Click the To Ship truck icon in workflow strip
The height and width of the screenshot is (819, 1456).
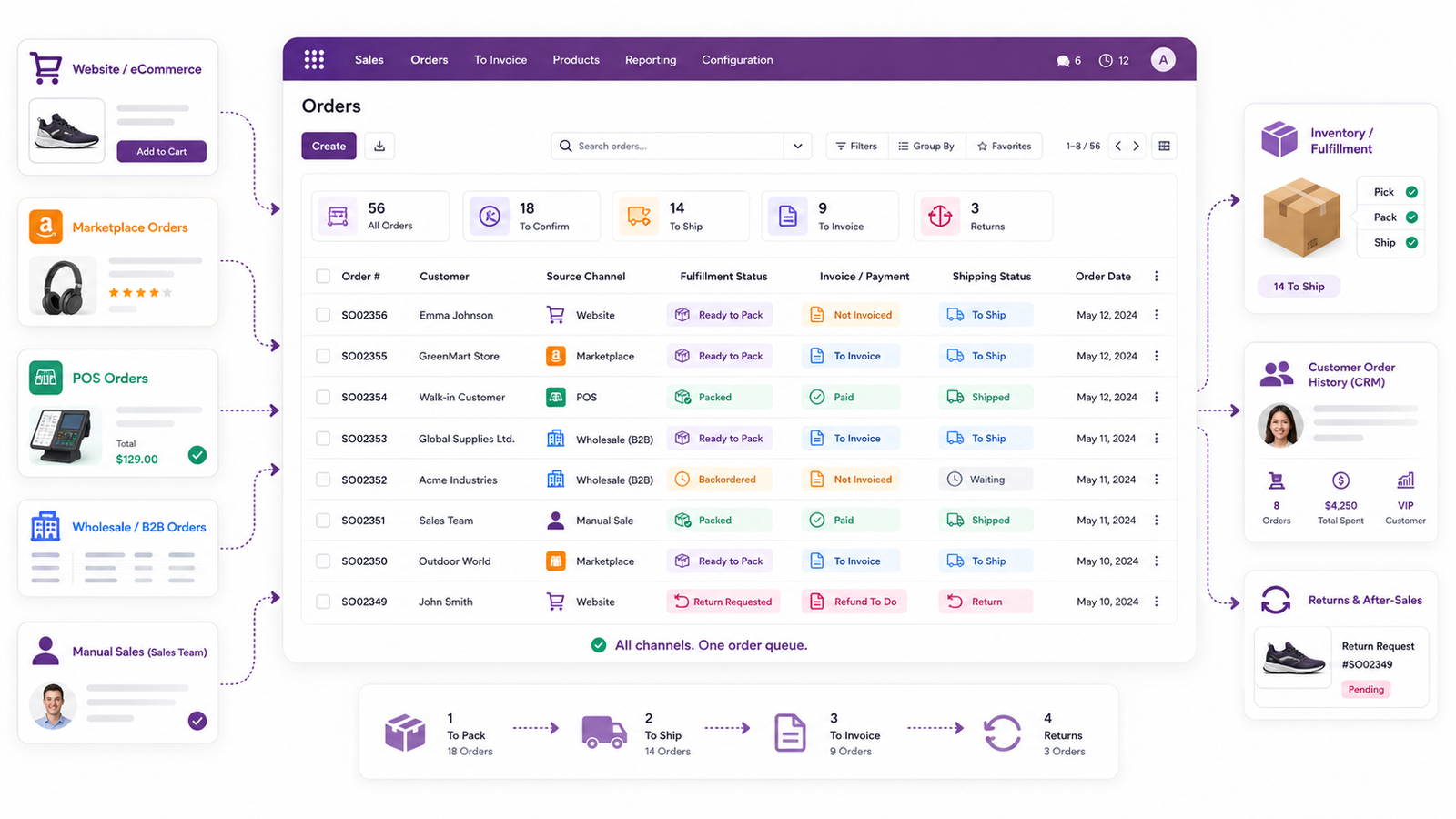(x=604, y=732)
